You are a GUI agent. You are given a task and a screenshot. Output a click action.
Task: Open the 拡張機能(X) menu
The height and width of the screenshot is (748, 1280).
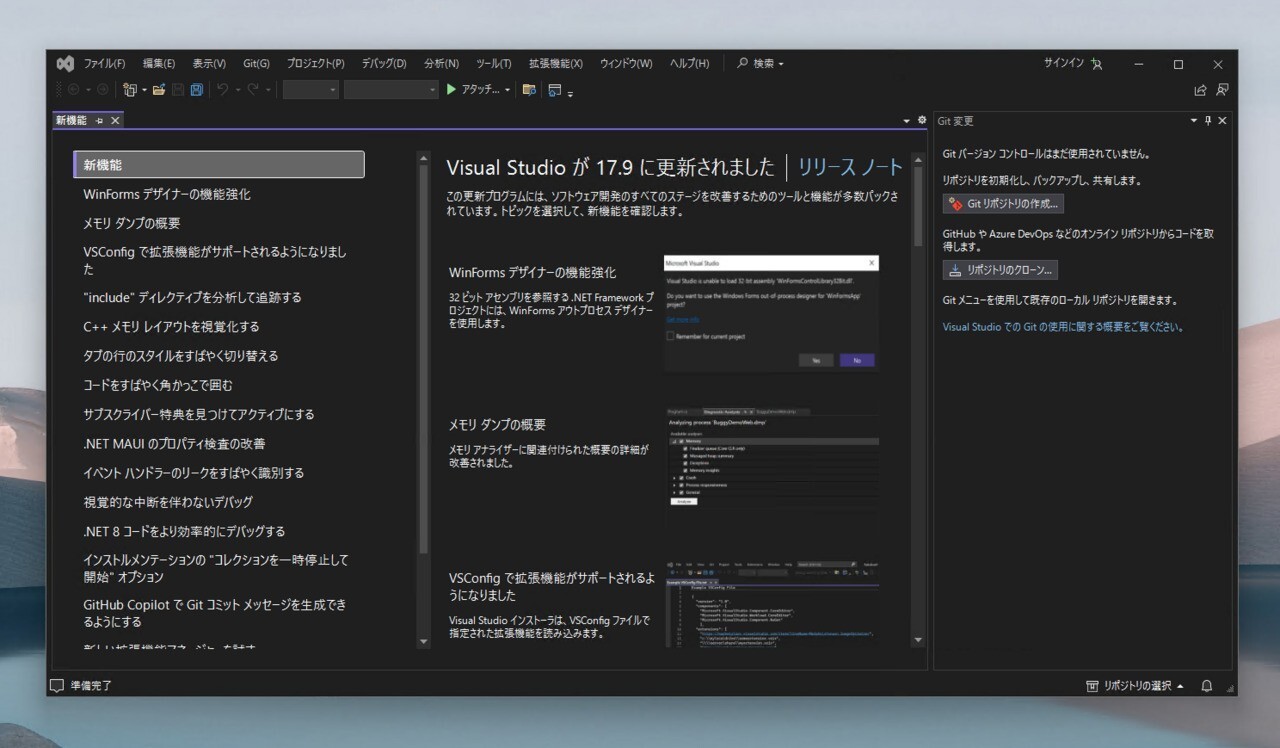tap(557, 63)
